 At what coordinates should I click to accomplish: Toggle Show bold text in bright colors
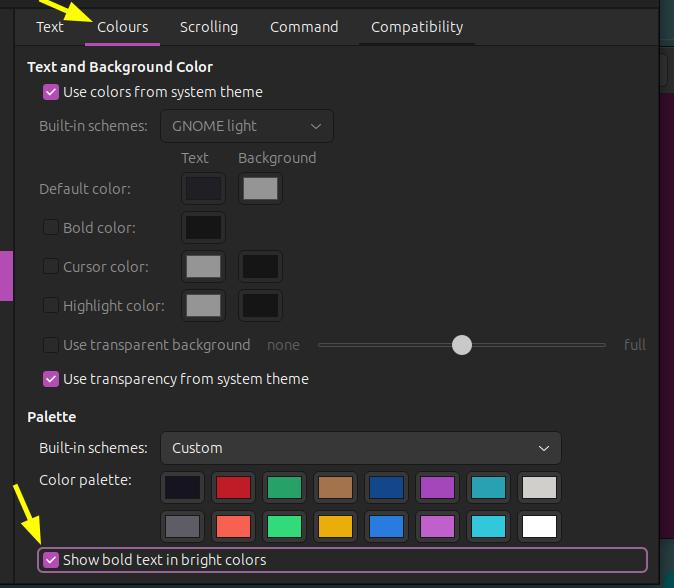click(51, 560)
